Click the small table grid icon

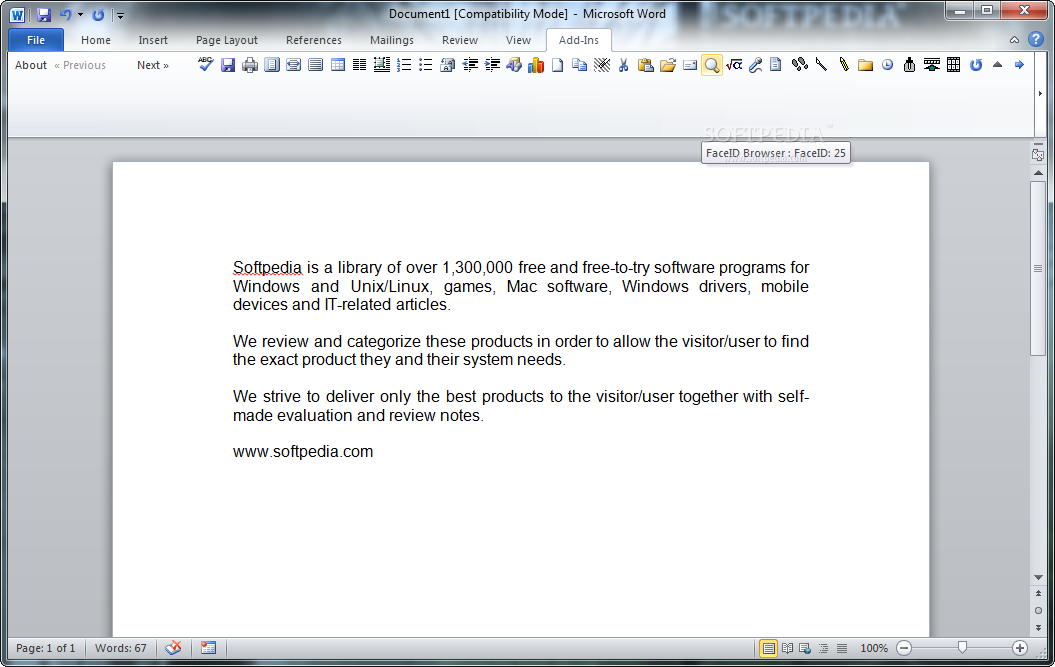[x=338, y=65]
